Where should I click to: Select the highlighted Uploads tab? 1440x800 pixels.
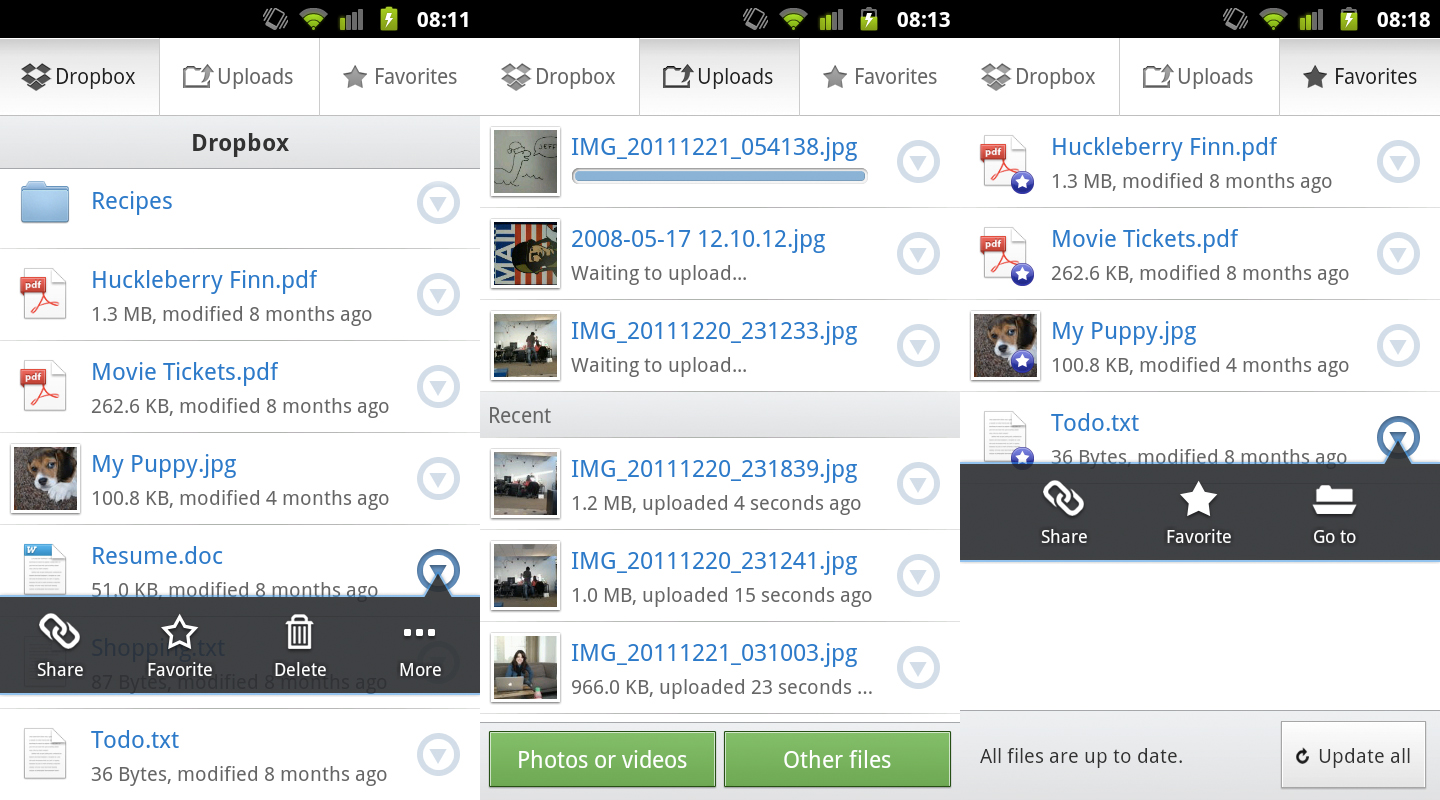(719, 77)
